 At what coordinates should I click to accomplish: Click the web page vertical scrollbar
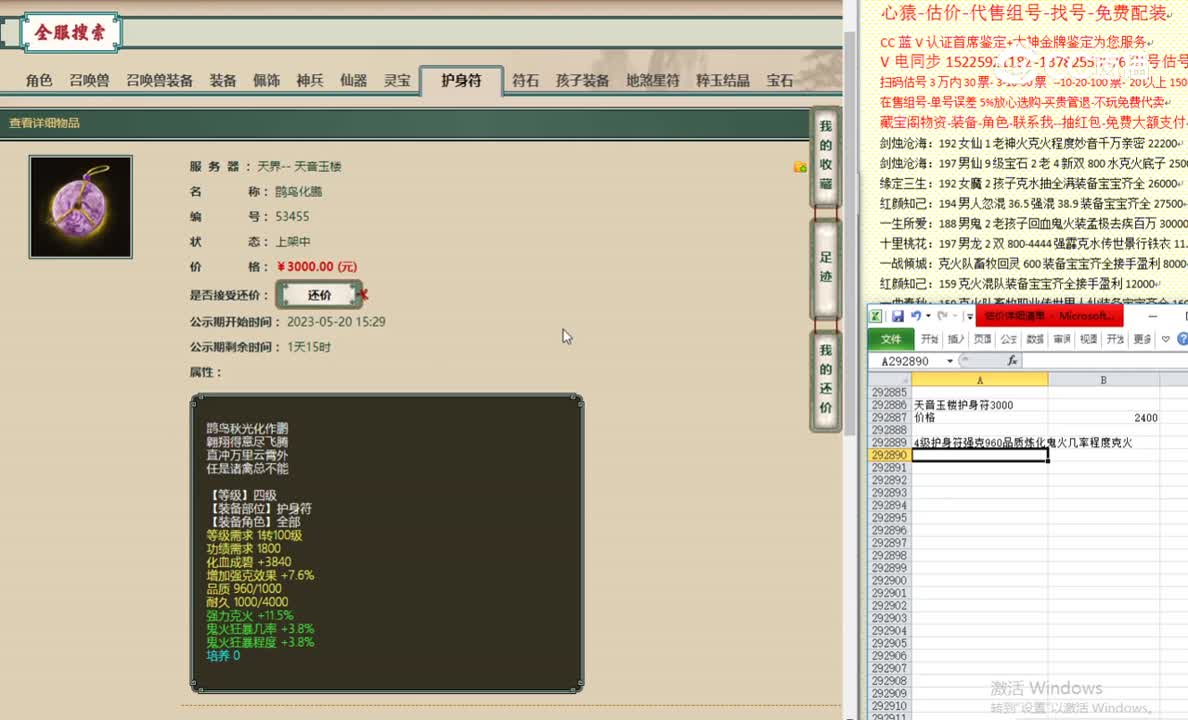850,300
